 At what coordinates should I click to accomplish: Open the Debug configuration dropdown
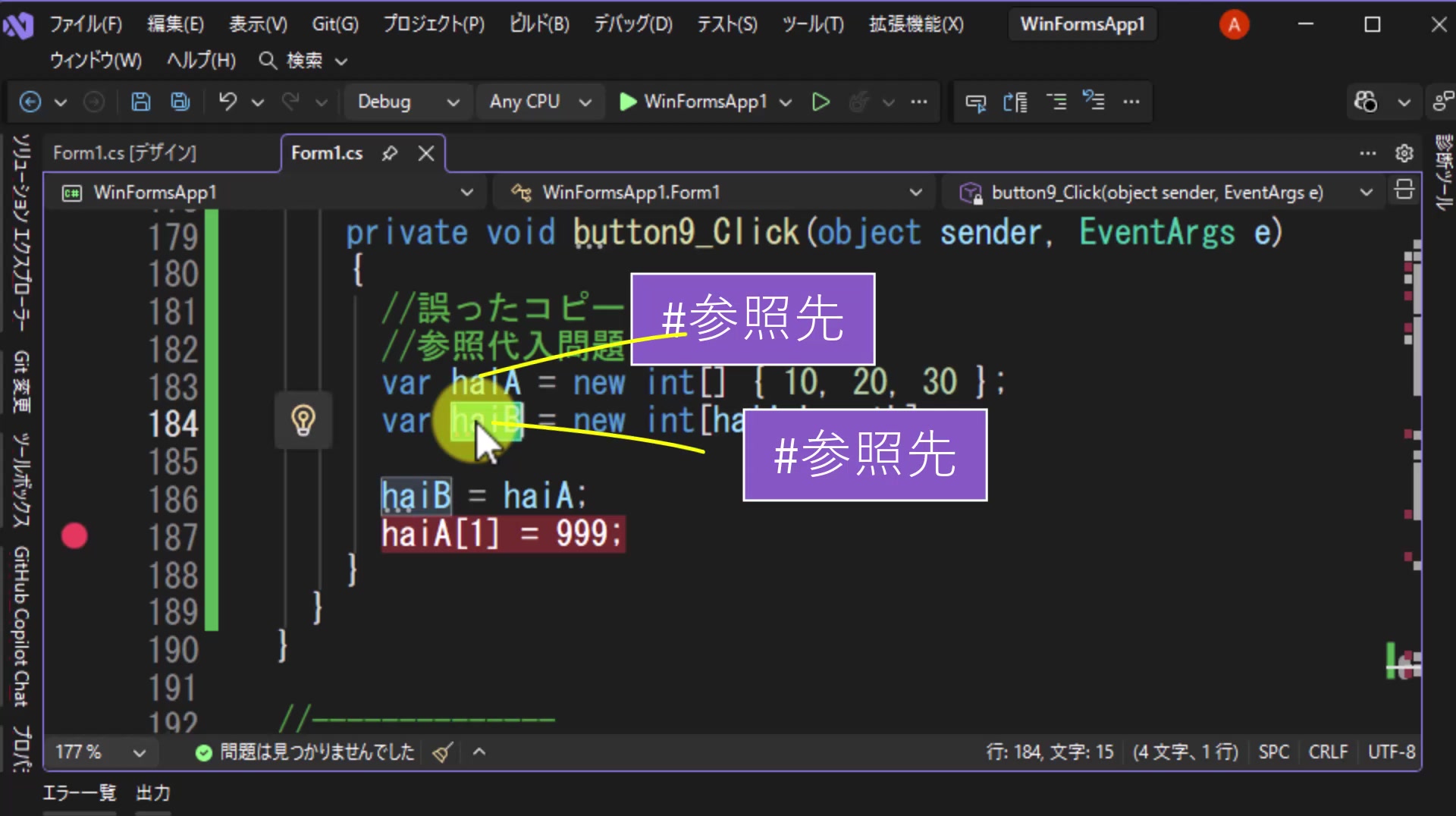407,102
